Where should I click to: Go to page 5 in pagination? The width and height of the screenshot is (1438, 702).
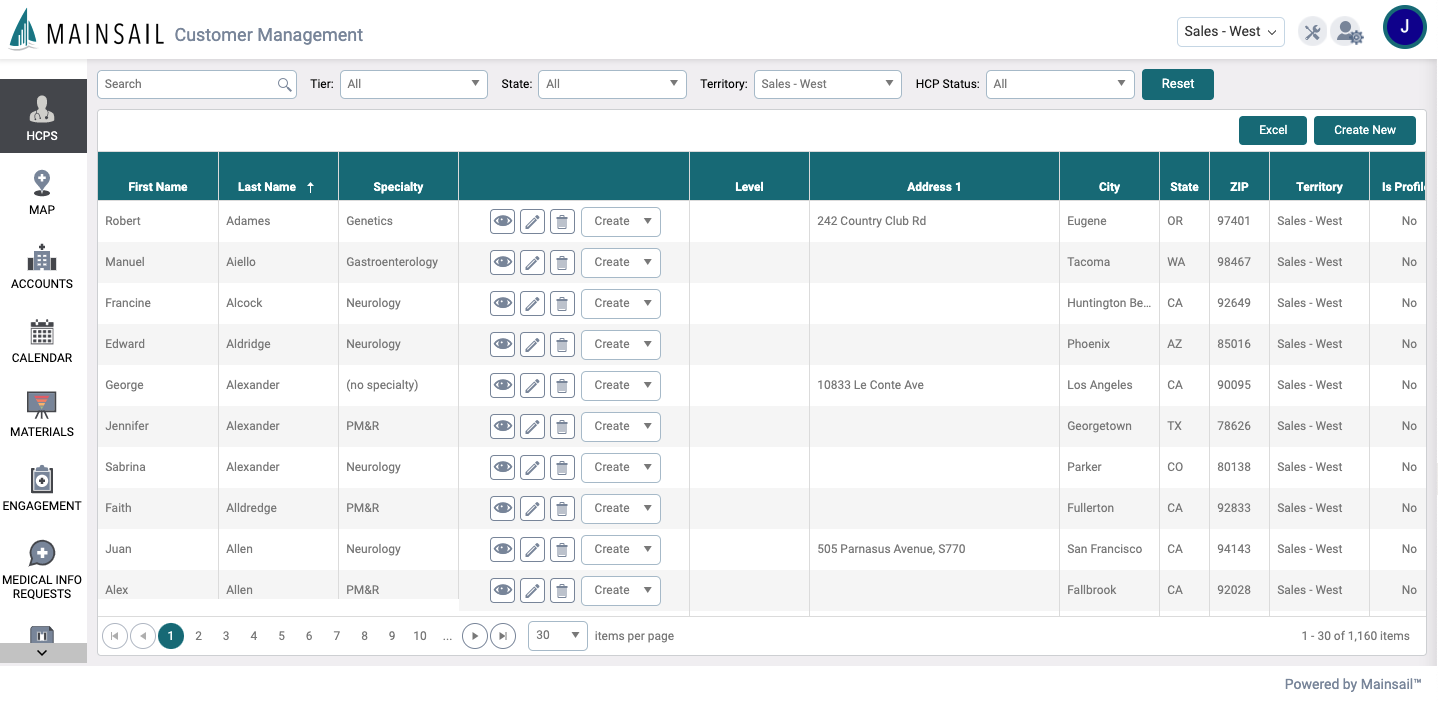pyautogui.click(x=281, y=636)
